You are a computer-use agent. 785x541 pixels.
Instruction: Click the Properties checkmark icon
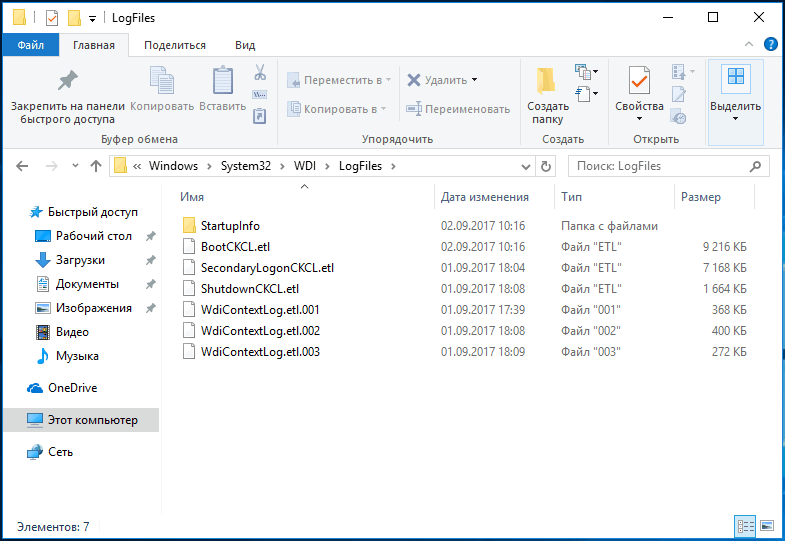(x=639, y=80)
